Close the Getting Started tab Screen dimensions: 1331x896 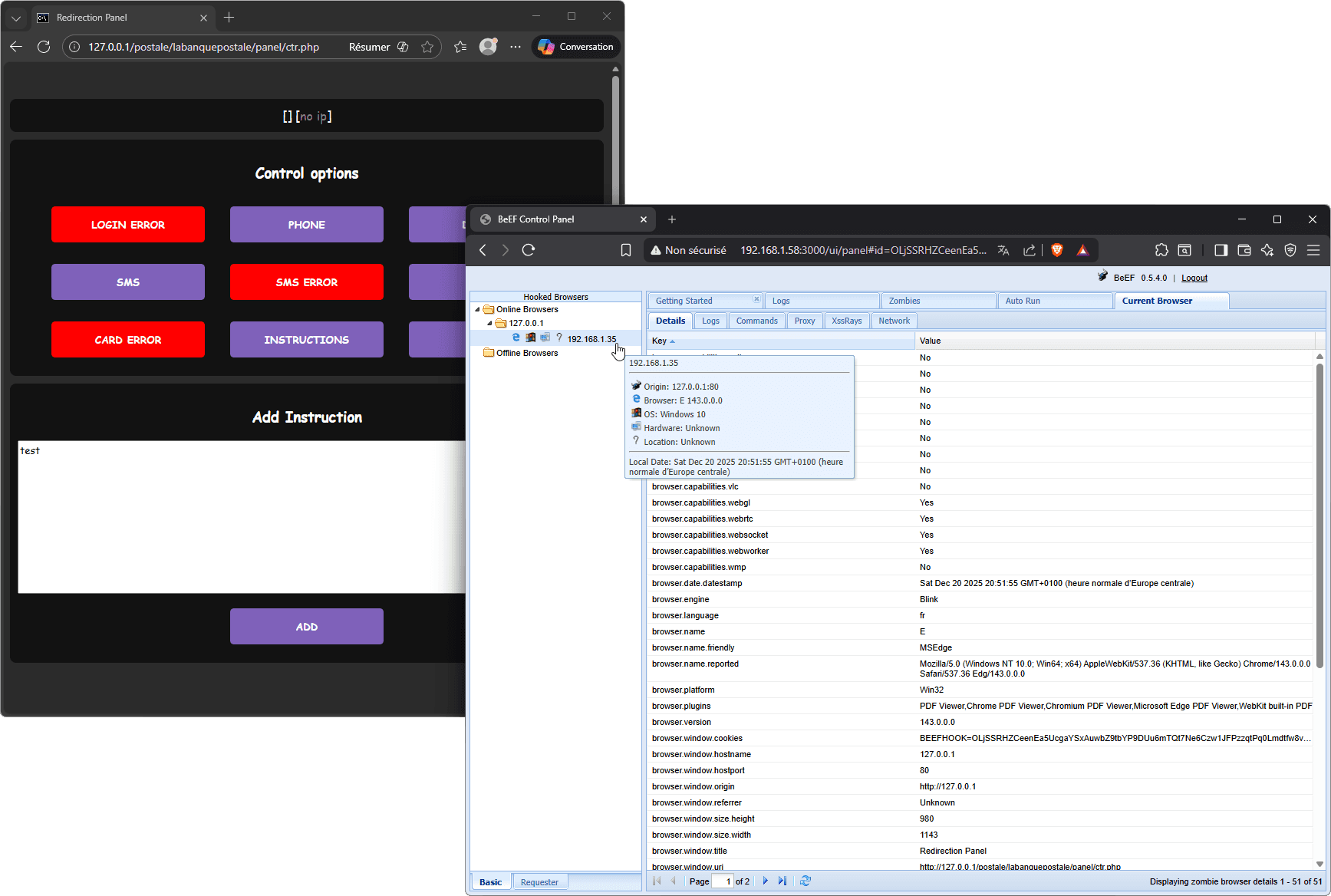(x=756, y=300)
